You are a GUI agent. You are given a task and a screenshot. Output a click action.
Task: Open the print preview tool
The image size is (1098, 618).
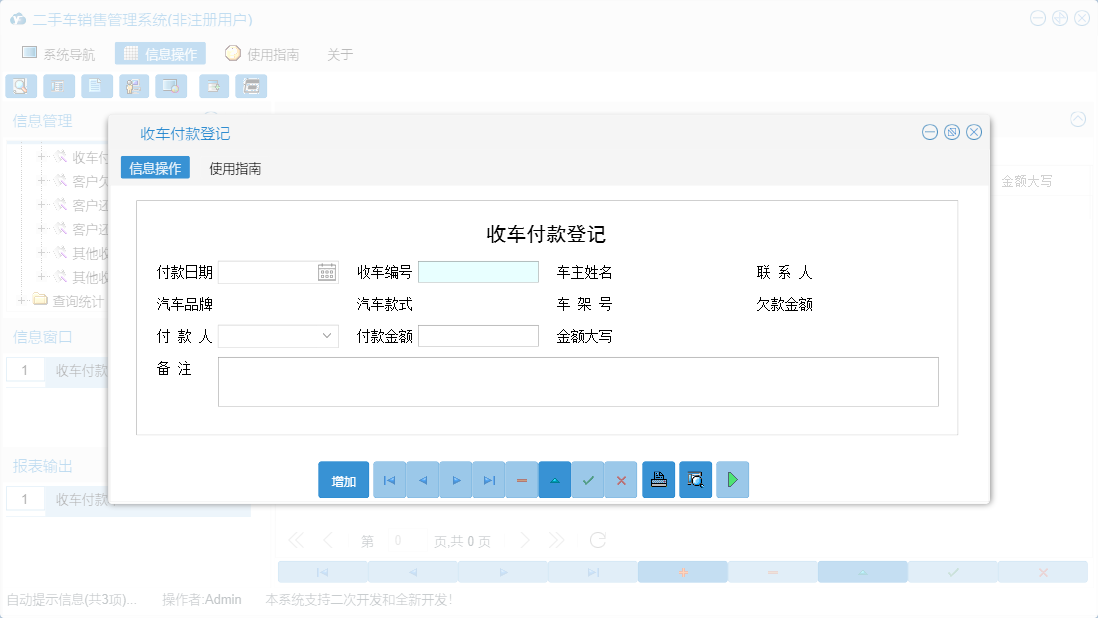(695, 479)
